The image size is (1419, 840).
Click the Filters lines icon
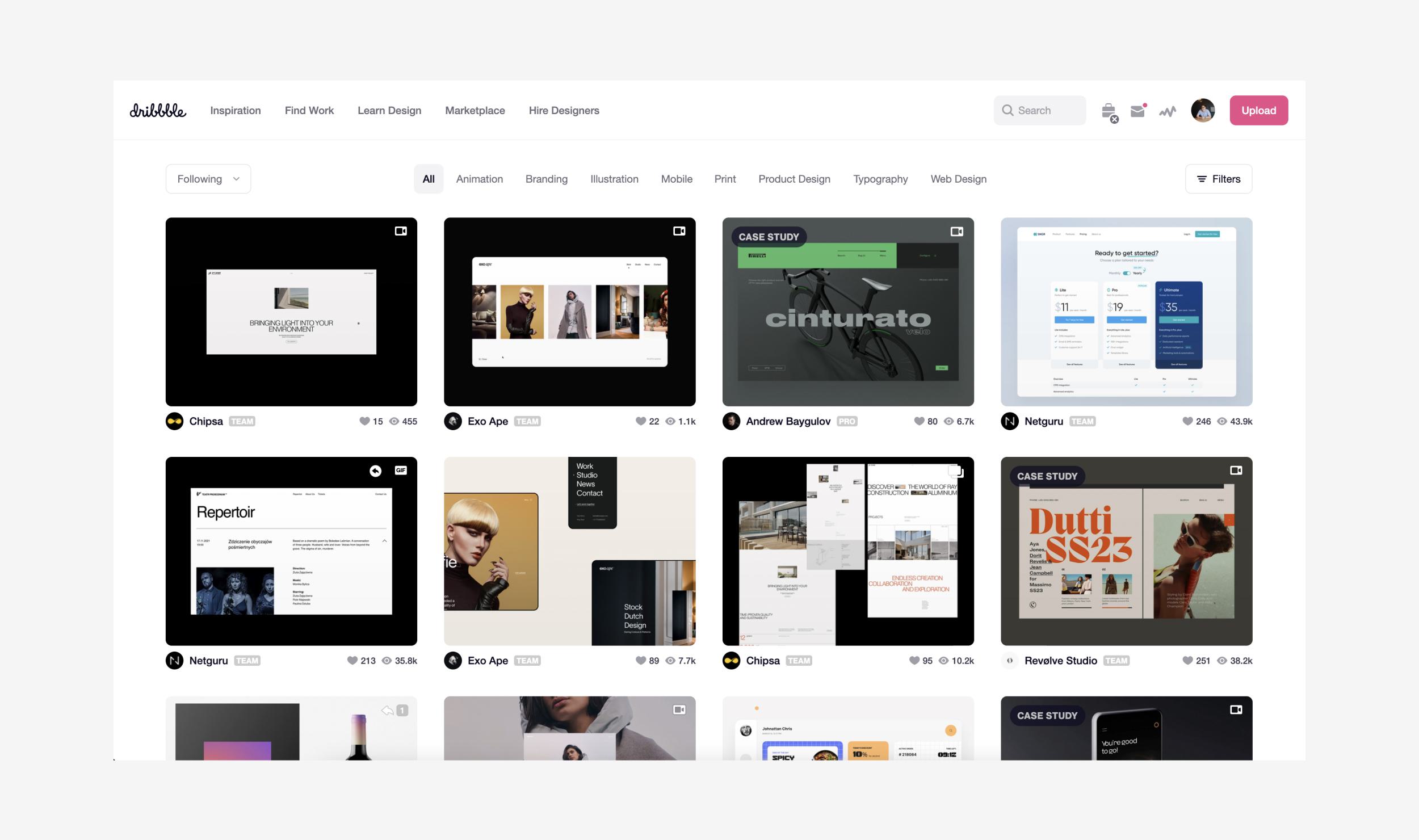coord(1202,179)
